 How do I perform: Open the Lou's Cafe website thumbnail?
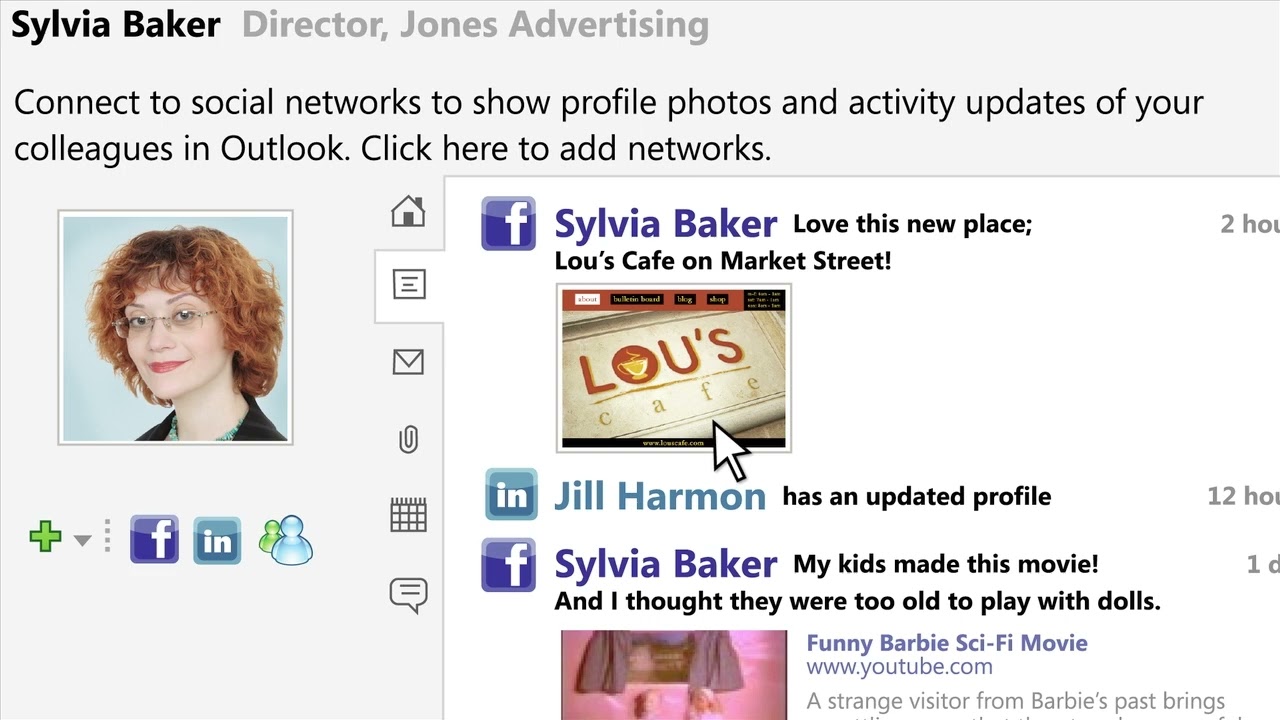pyautogui.click(x=674, y=368)
